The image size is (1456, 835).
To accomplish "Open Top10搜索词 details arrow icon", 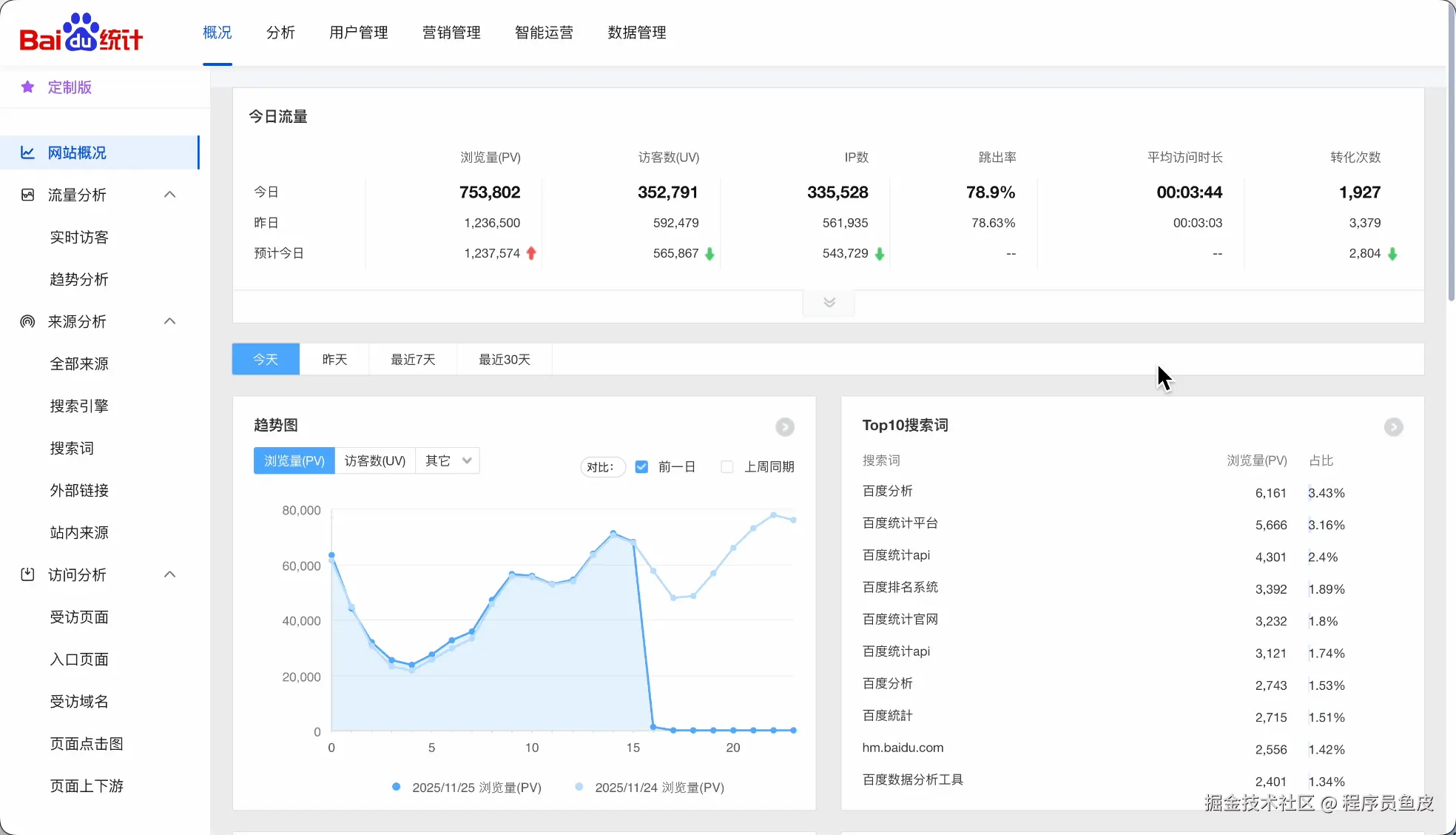I will pos(1393,427).
